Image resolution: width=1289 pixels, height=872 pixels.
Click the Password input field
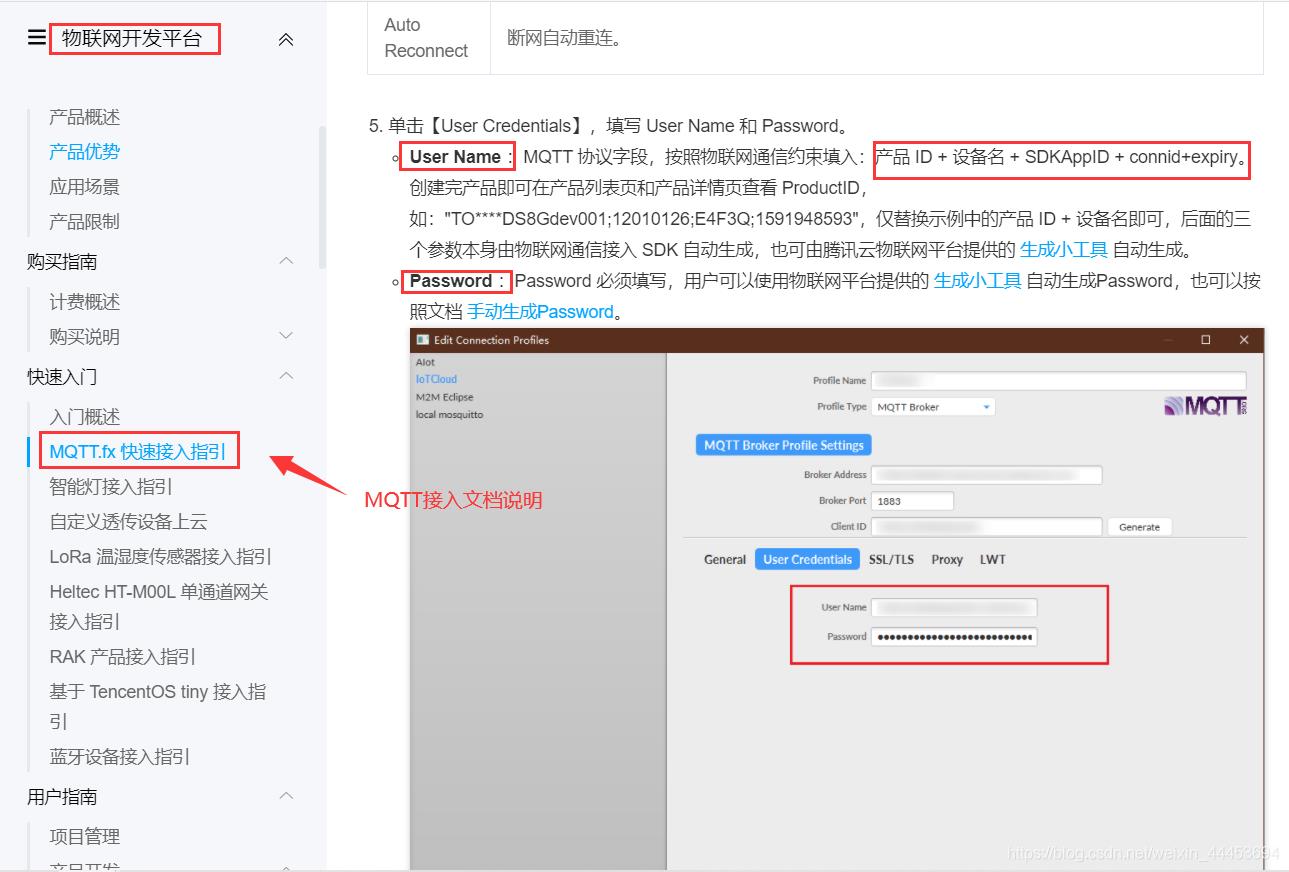point(954,637)
